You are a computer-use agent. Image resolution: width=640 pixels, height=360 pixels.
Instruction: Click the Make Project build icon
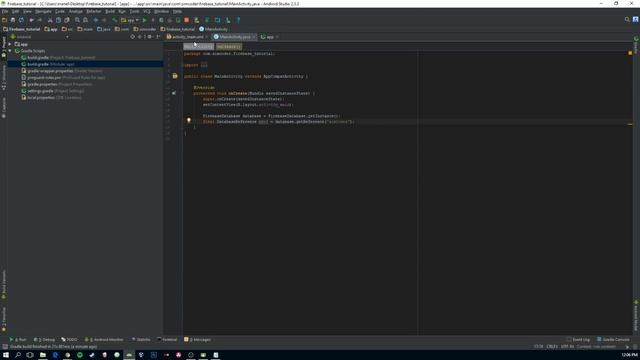point(115,20)
